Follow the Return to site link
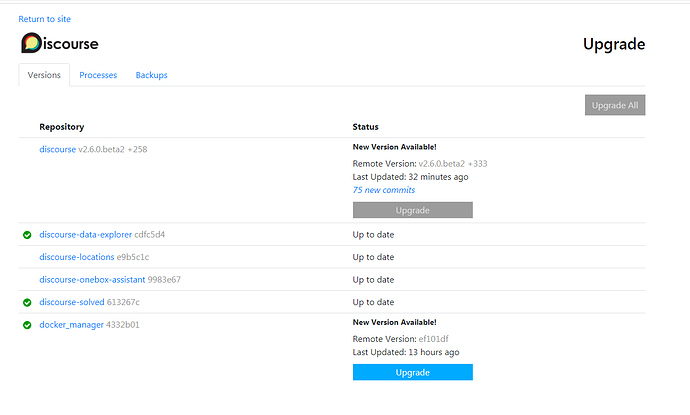Screen dimensions: 690x415 coord(44,19)
